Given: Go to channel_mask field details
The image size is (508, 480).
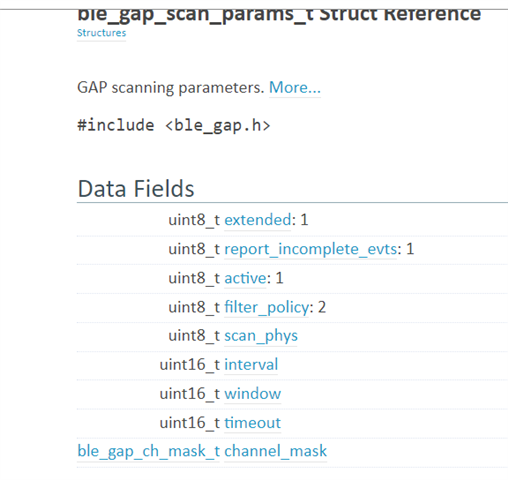Looking at the screenshot, I should click(x=275, y=451).
